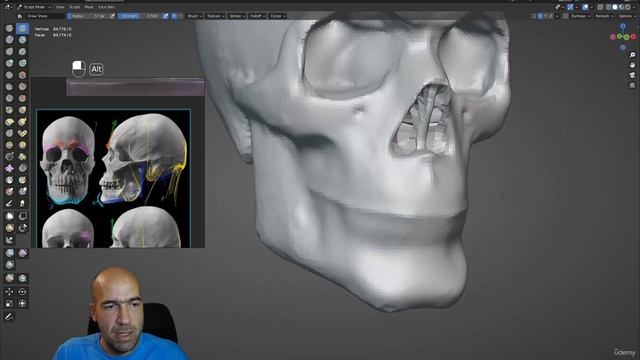Open the Remesh dropdown
This screenshot has height=360, width=640.
click(x=604, y=16)
